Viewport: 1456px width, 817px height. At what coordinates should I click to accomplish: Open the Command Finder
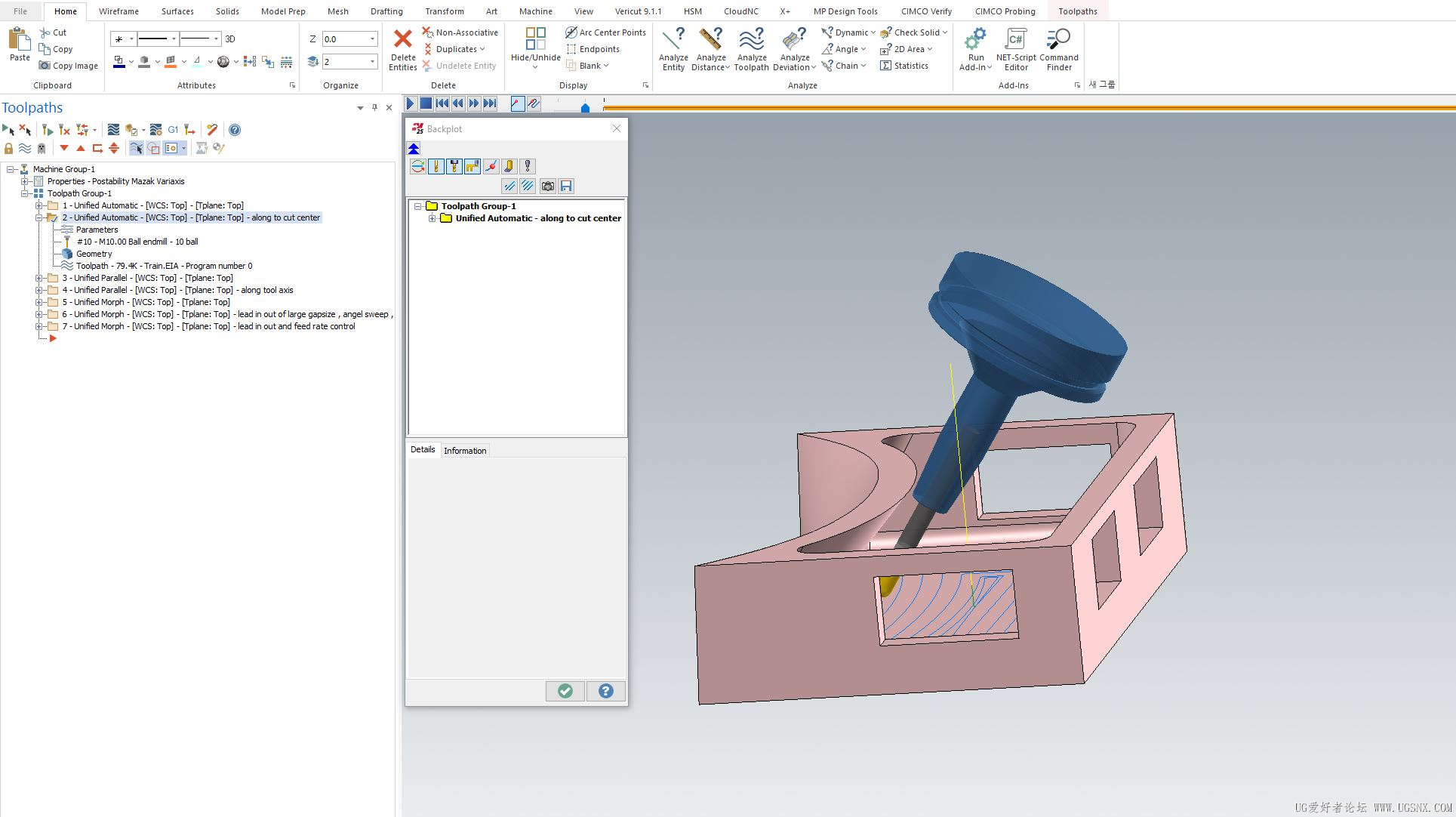(1058, 49)
